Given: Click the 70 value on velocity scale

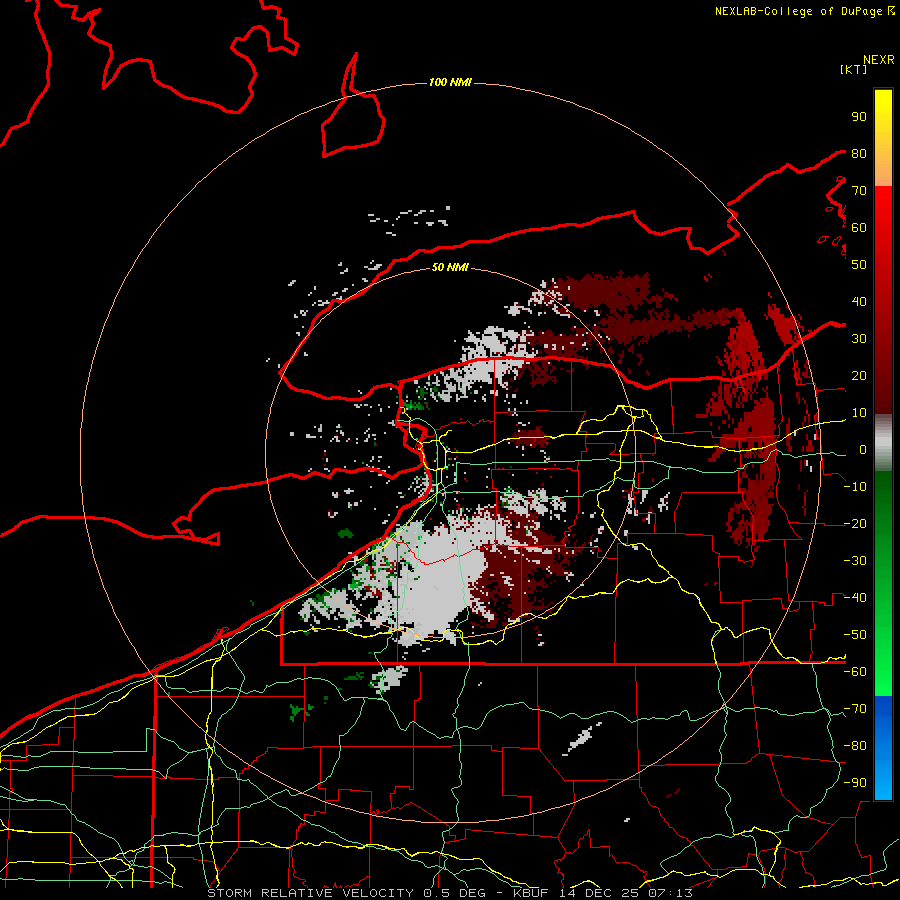Looking at the screenshot, I should 859,191.
